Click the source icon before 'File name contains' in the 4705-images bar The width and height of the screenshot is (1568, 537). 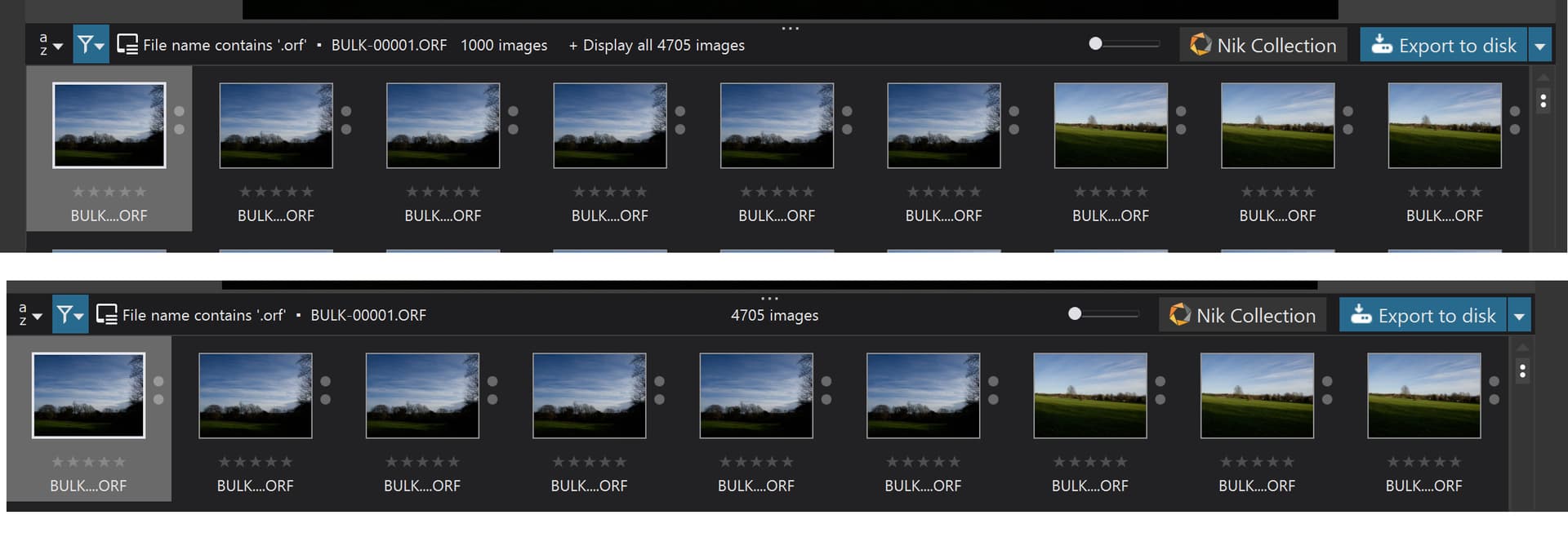106,315
